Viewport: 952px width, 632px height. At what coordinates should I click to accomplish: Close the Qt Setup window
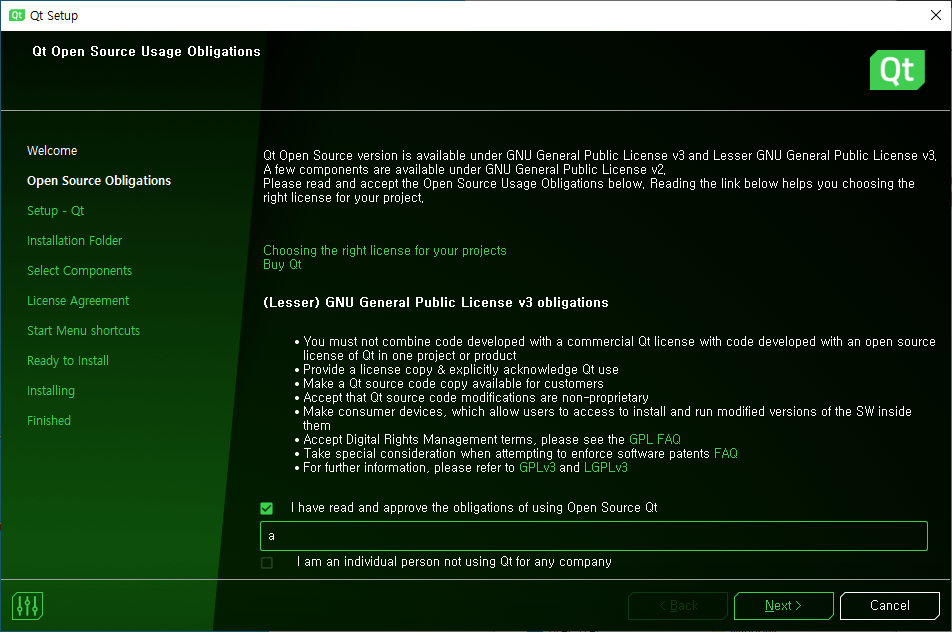(x=936, y=15)
